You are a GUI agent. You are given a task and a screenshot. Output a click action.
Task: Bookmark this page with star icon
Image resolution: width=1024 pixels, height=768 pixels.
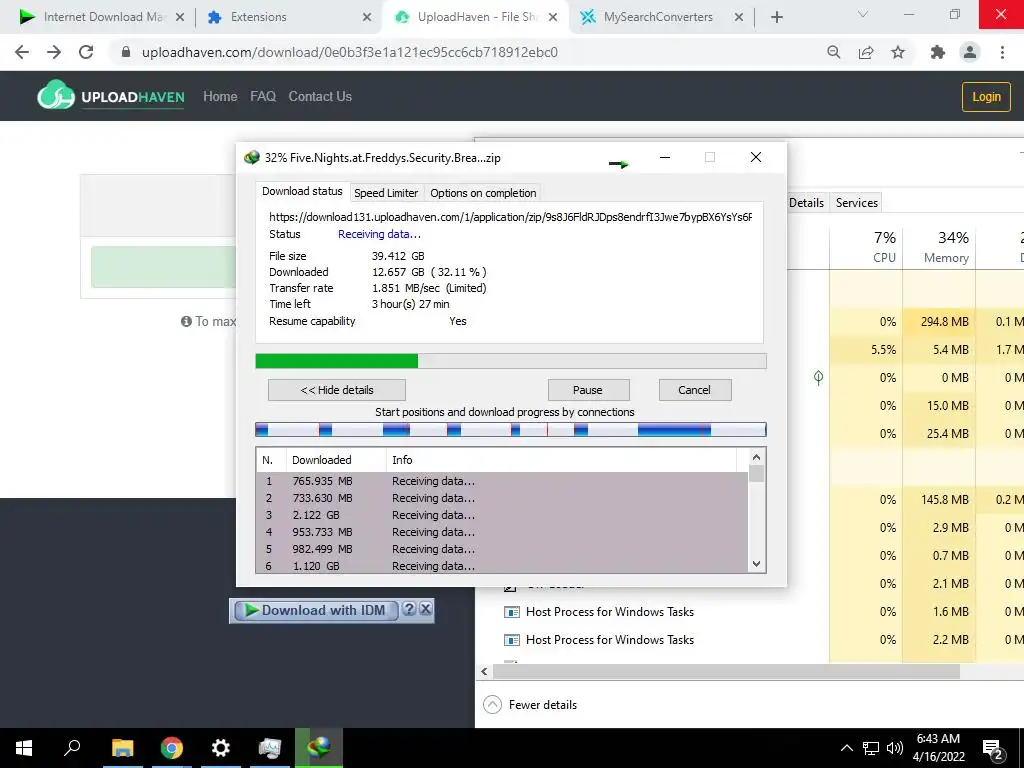click(898, 52)
